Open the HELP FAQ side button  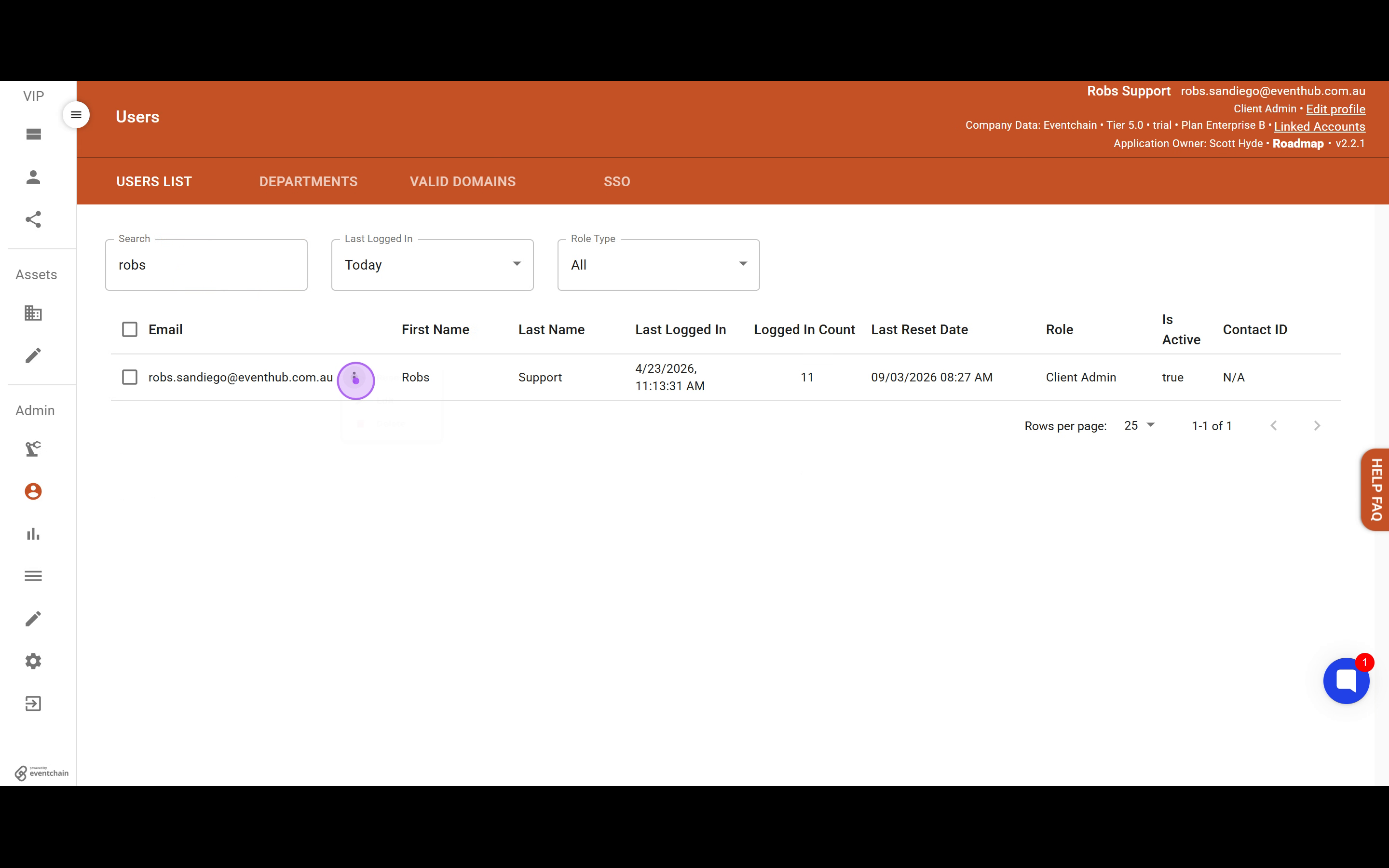pyautogui.click(x=1375, y=489)
